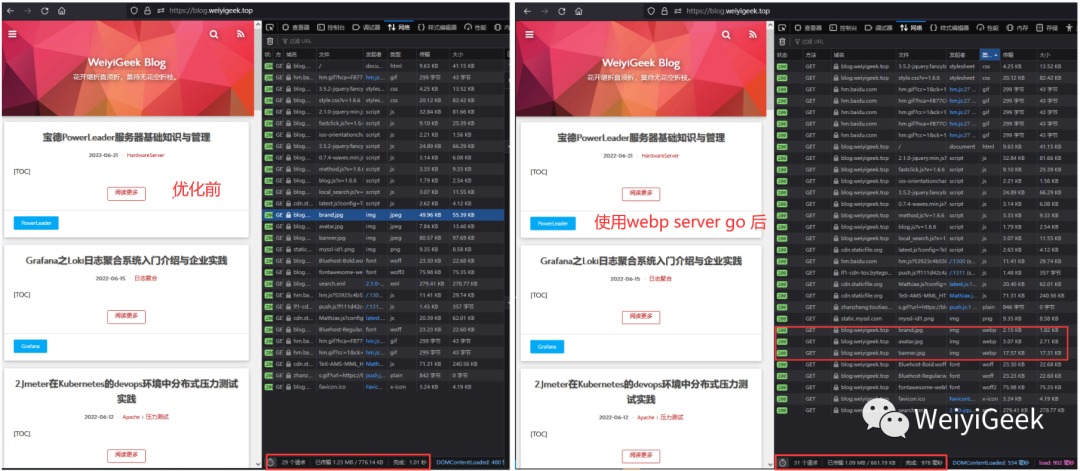The image size is (1080, 471).
Task: Click the home icon in the right browser
Action: [x=580, y=11]
